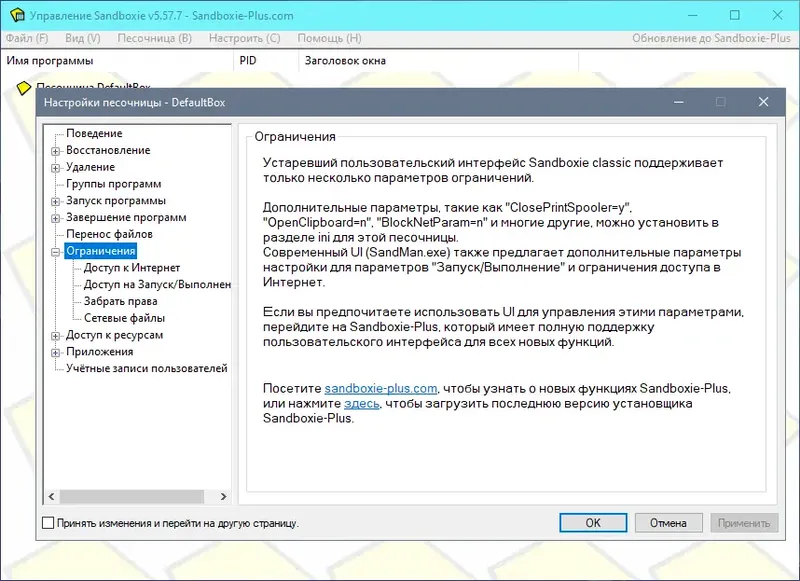
Task: Open the Файл (F) menu
Action: coord(27,38)
